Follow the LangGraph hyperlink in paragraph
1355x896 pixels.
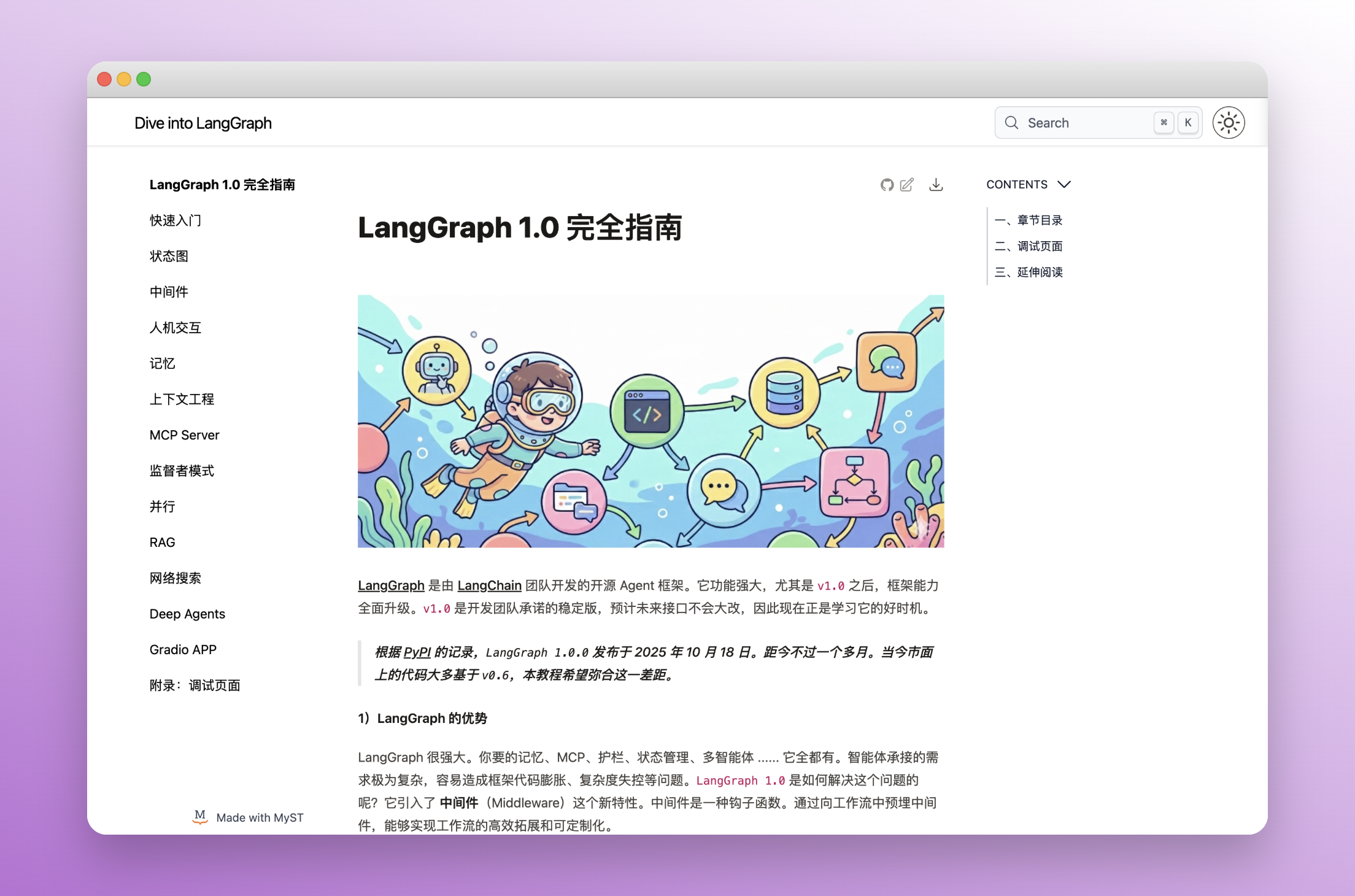(x=391, y=585)
